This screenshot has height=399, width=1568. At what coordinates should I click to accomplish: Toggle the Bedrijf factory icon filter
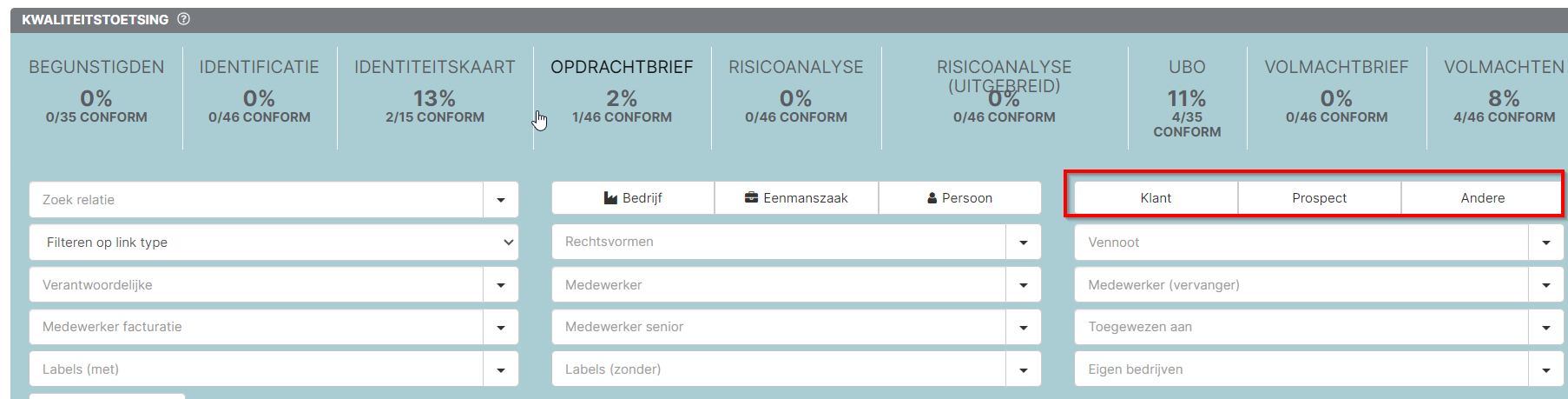633,198
